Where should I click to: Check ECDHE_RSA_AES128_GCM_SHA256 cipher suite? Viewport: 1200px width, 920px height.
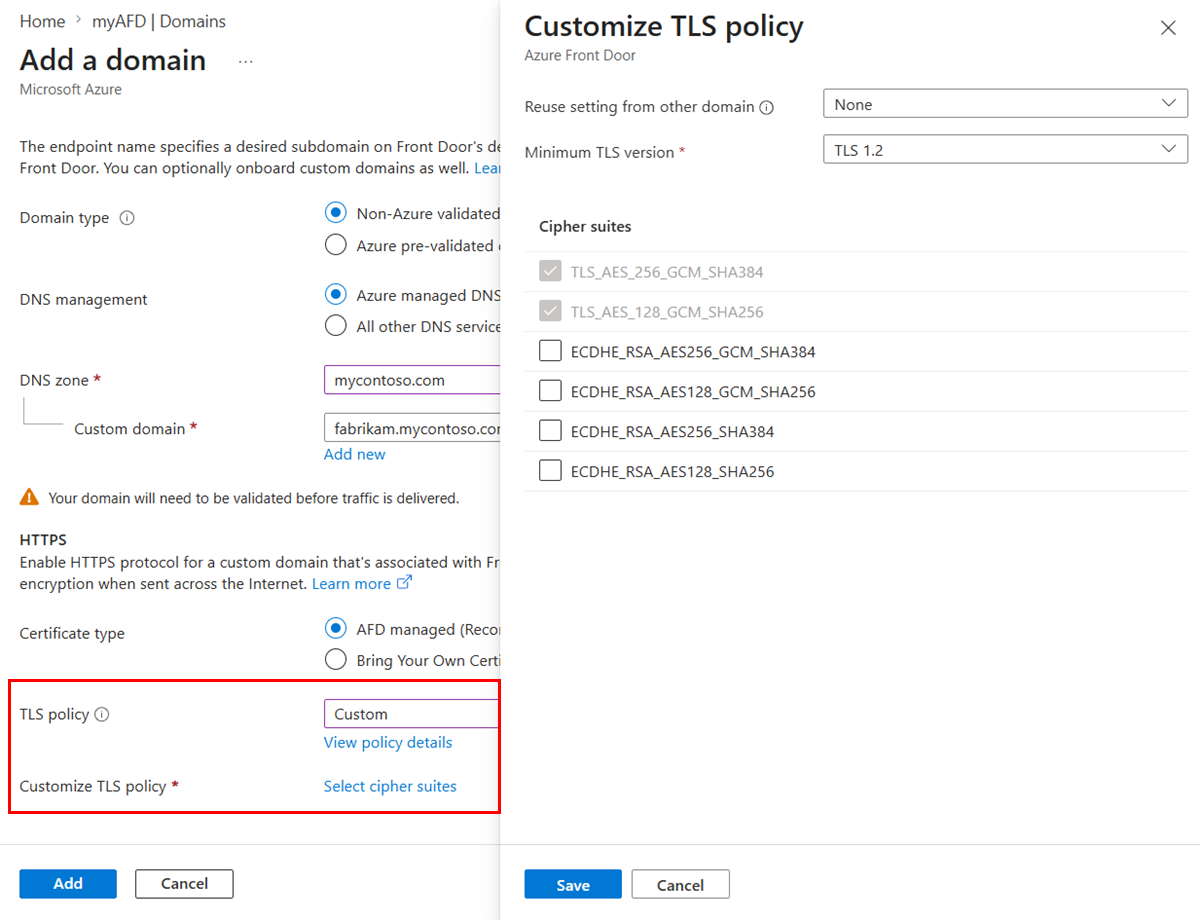(550, 391)
